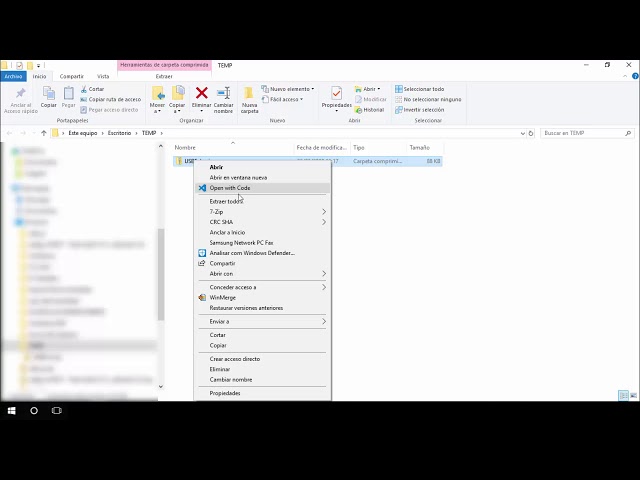Click the TEMP breadcrumb in address bar
The height and width of the screenshot is (480, 640).
pos(149,133)
